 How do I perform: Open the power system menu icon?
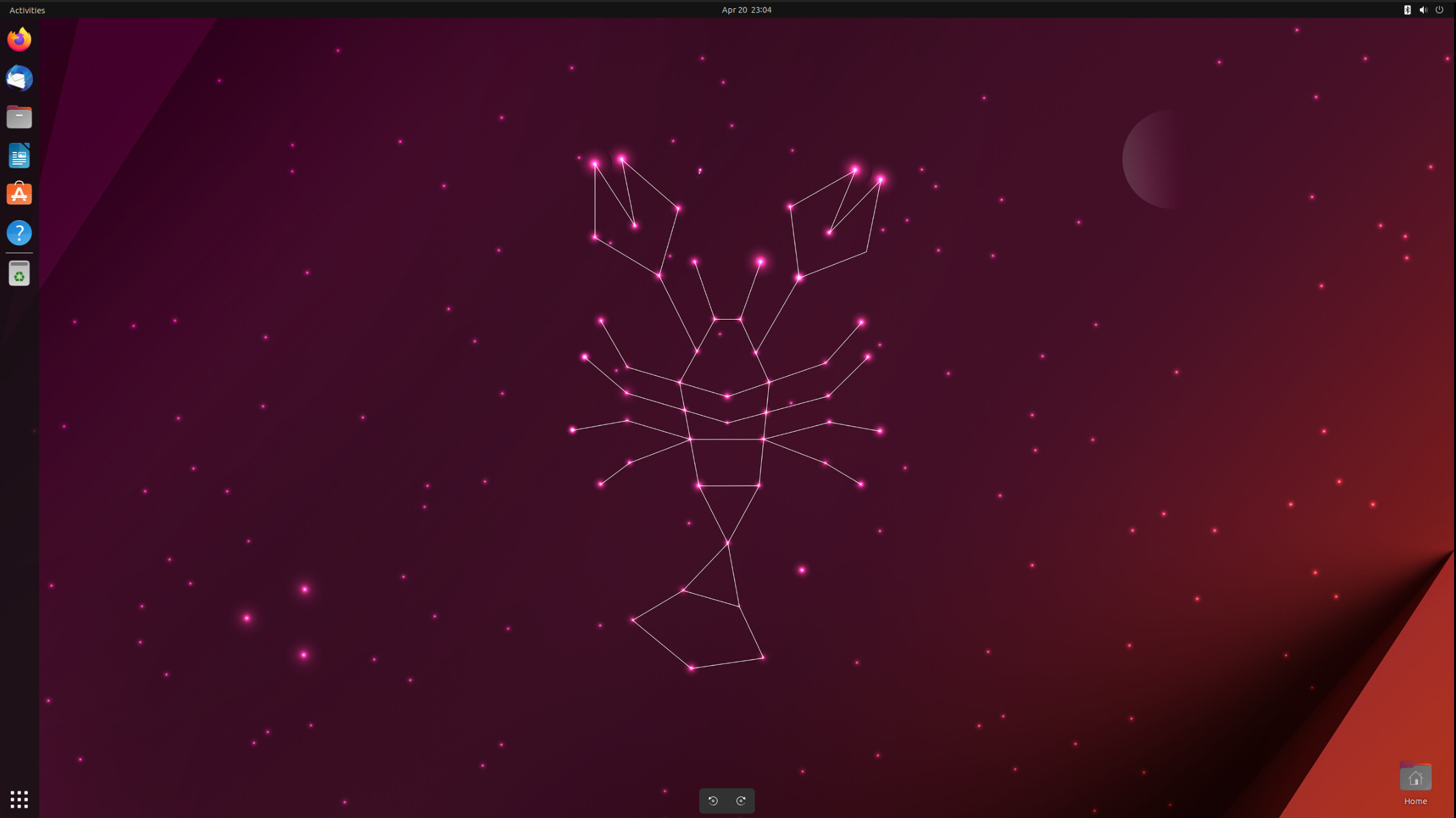1440,9
